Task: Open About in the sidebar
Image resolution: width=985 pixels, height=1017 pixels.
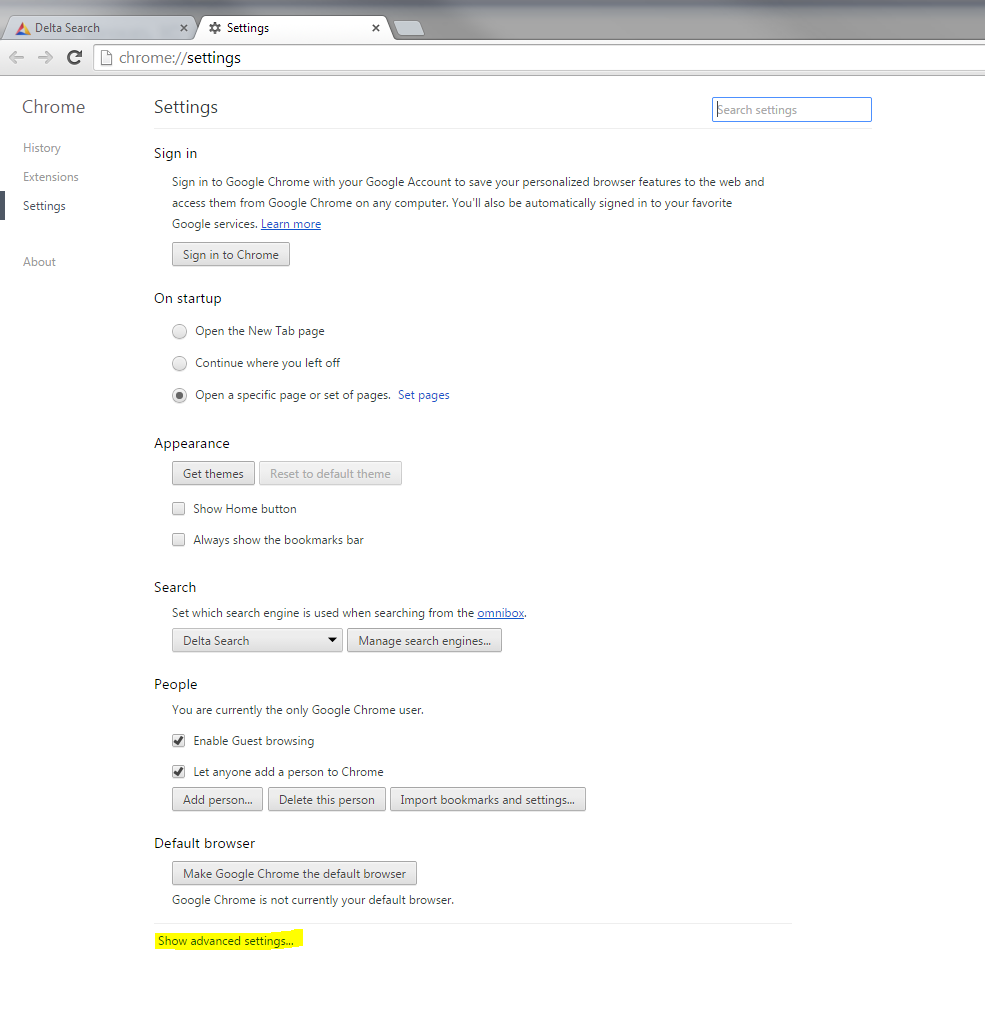Action: click(x=39, y=262)
